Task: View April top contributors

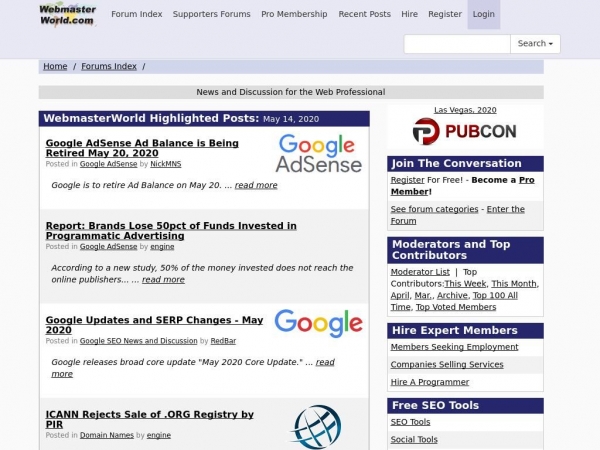Action: click(x=400, y=296)
